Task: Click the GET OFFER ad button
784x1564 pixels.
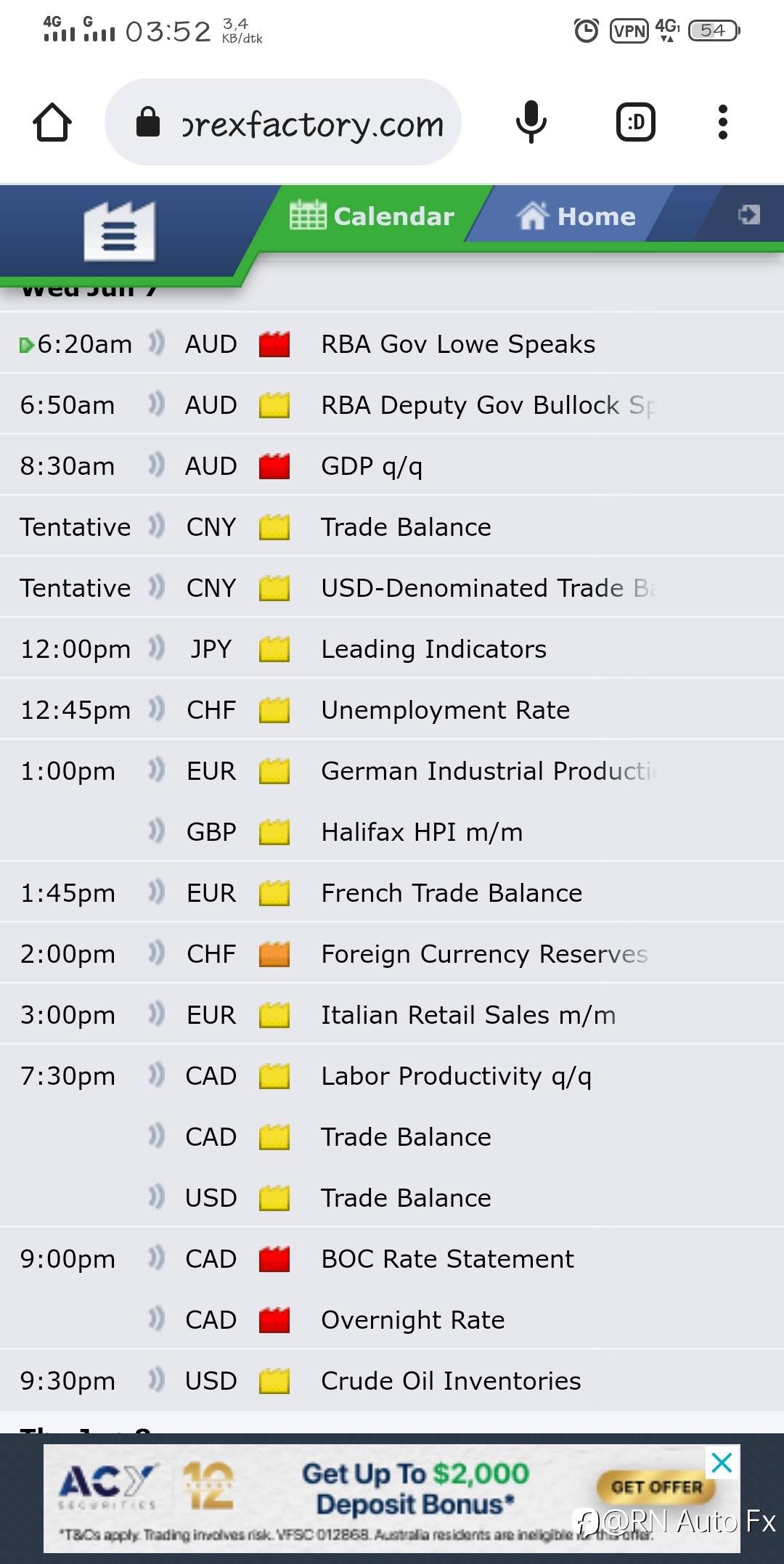Action: pos(656,1487)
